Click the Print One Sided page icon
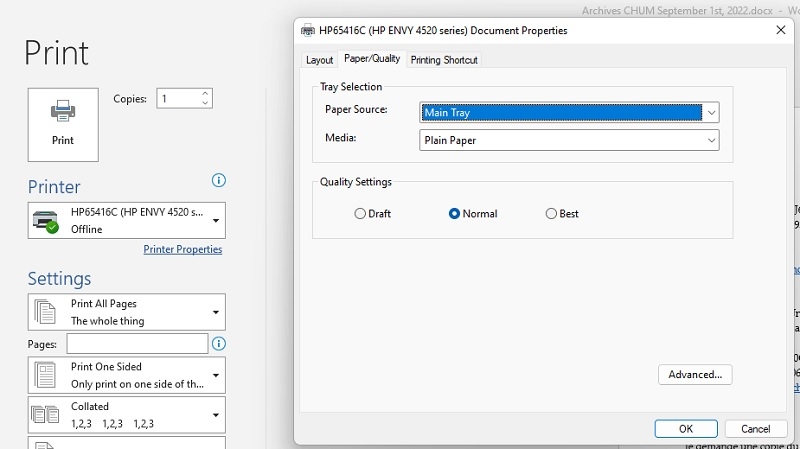The image size is (800, 449). pyautogui.click(x=45, y=375)
